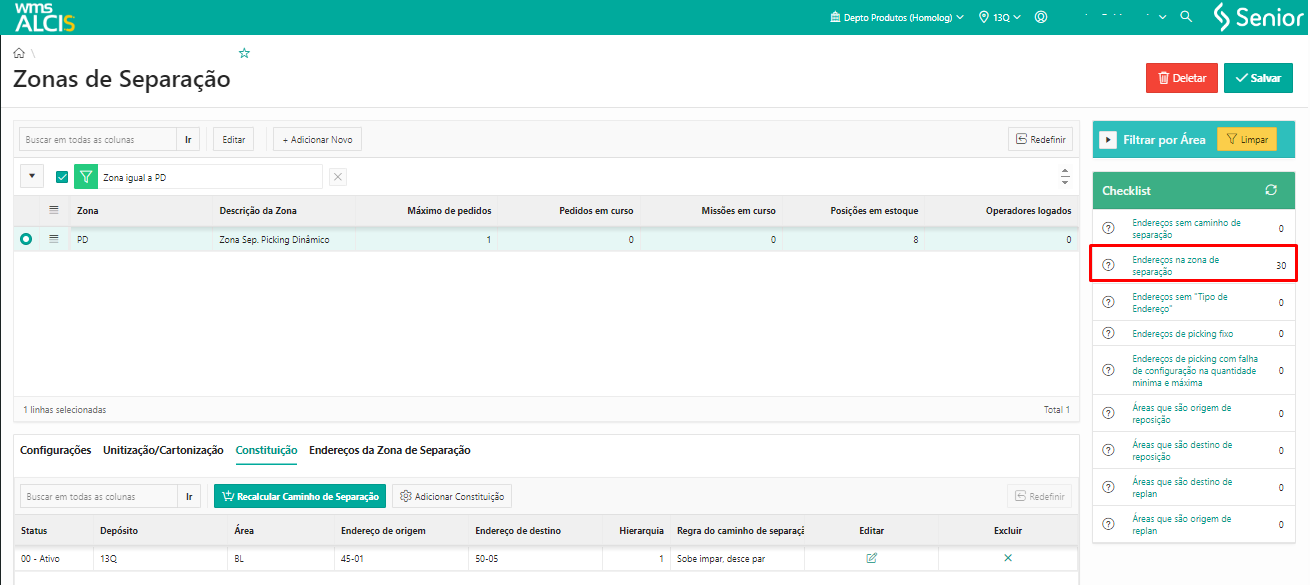Image resolution: width=1310 pixels, height=585 pixels.
Task: Mark page as favorite with star icon
Action: [x=244, y=53]
